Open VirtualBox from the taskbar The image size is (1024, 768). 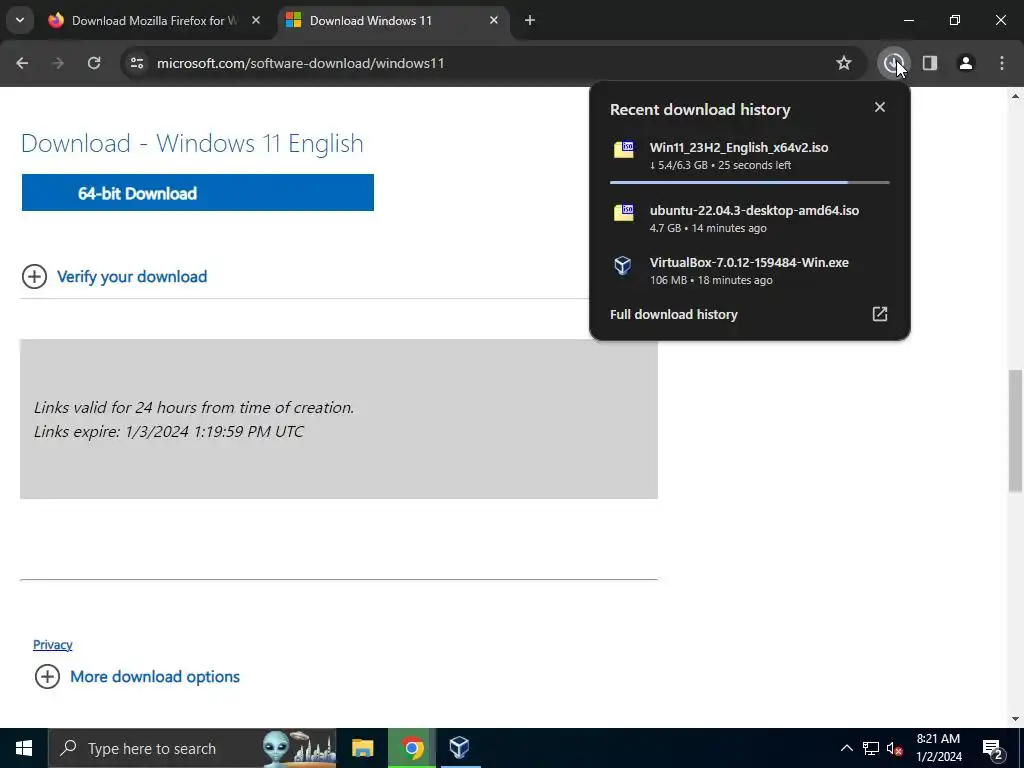pos(460,748)
